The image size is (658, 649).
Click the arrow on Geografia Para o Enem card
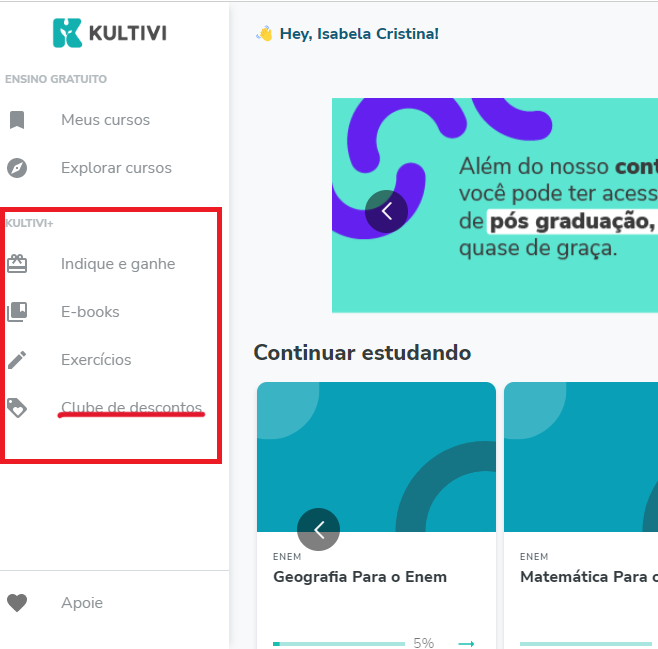pos(466,643)
